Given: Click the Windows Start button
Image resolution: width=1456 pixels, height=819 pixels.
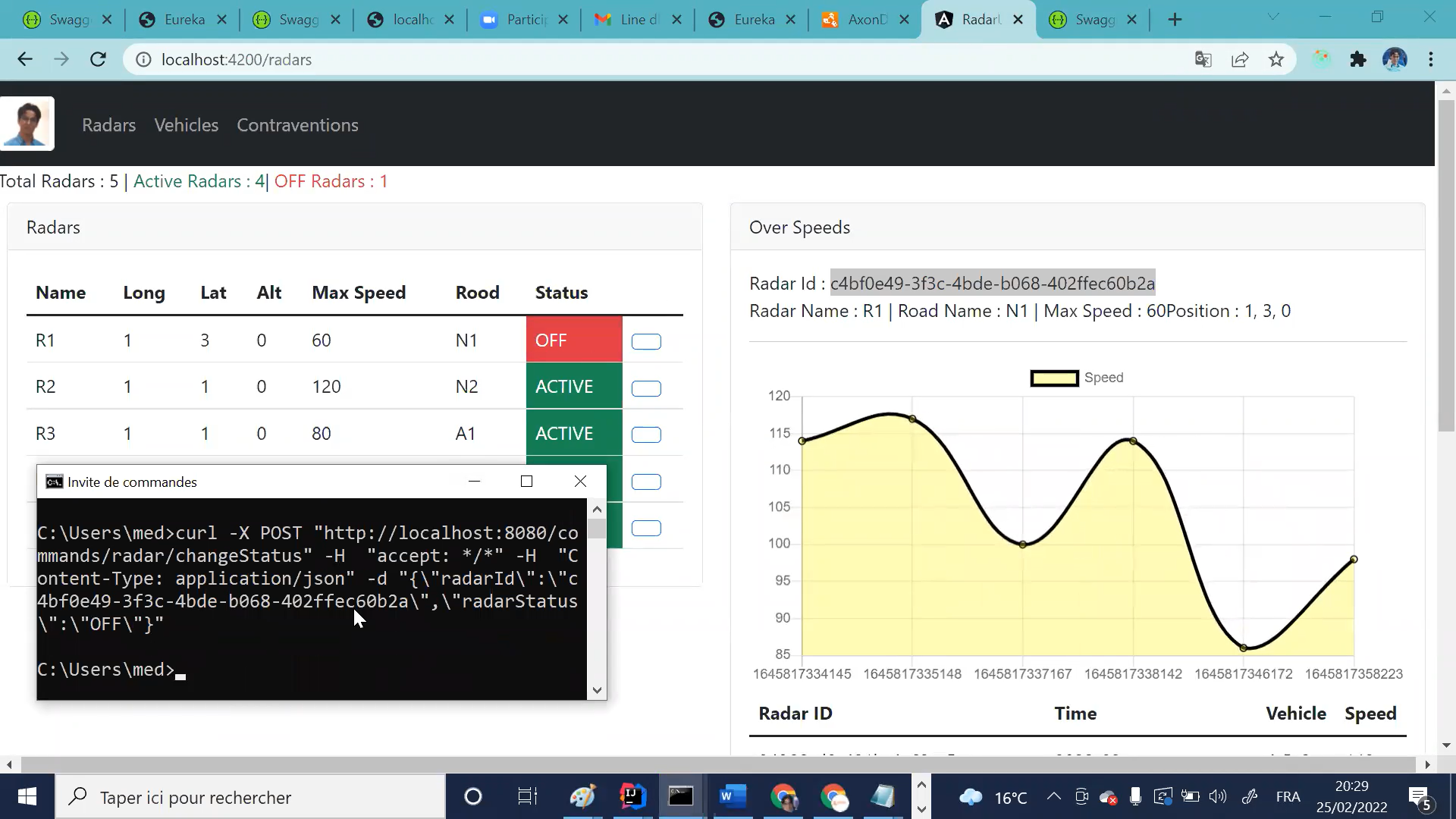Looking at the screenshot, I should [27, 797].
